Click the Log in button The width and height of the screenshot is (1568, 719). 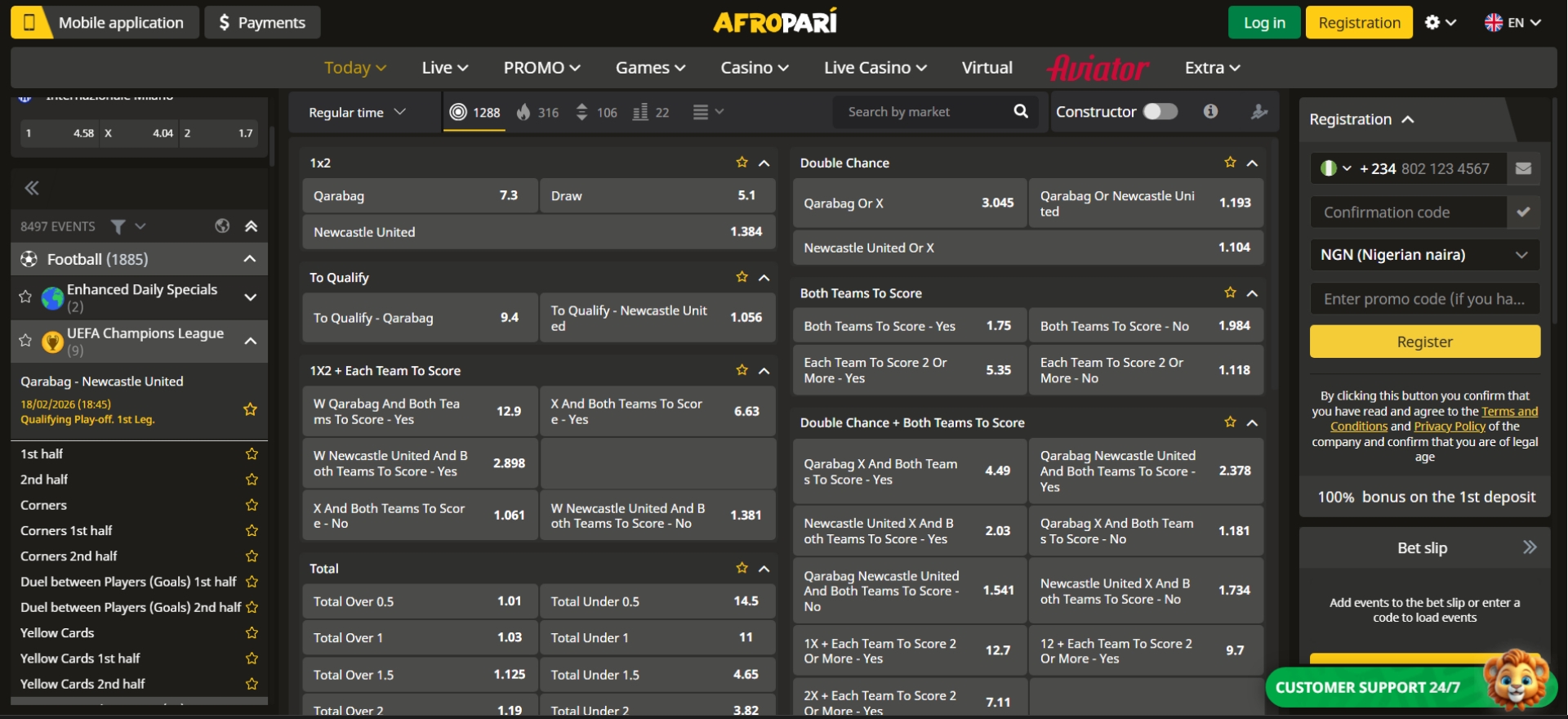coord(1264,23)
